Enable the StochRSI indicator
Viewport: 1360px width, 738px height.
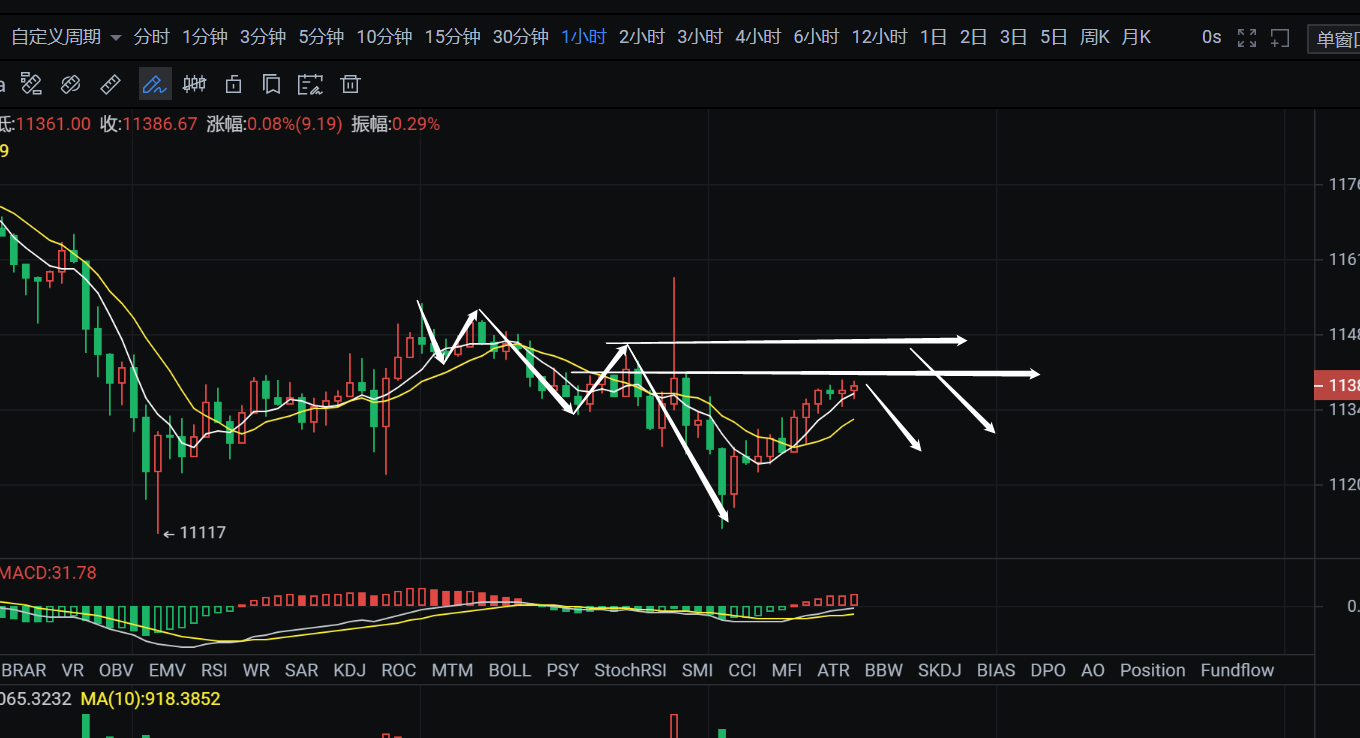630,670
